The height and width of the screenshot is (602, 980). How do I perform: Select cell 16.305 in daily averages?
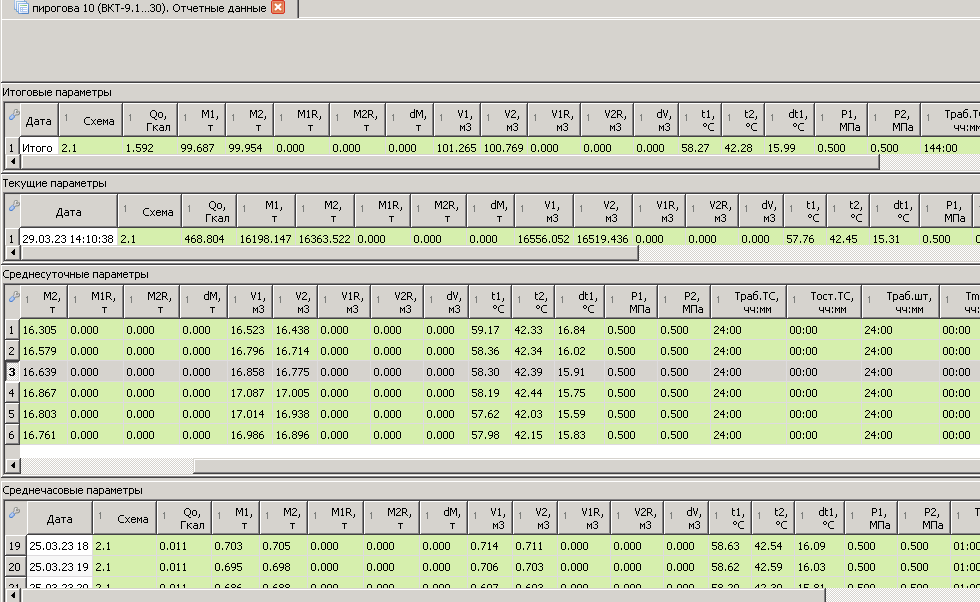[44, 330]
